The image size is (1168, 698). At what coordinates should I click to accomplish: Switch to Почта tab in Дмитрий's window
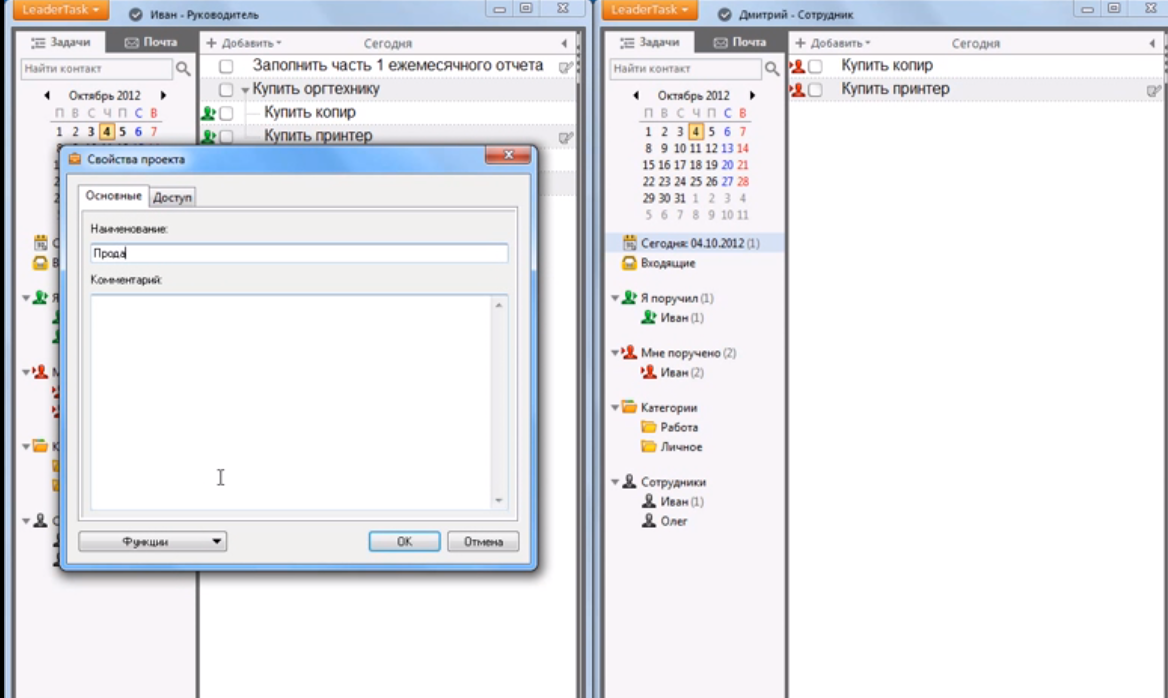tap(740, 43)
